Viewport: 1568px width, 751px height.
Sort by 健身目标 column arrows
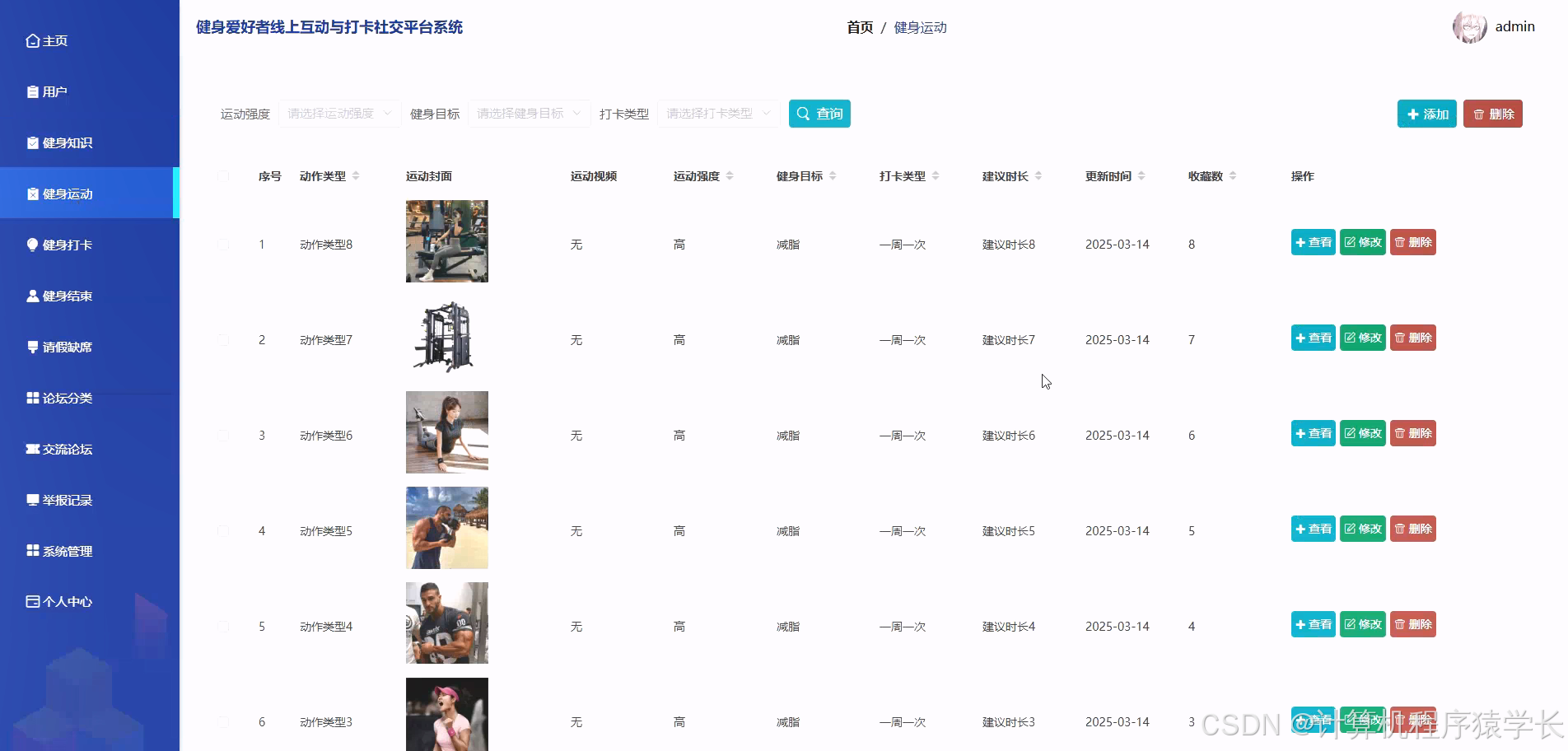pyautogui.click(x=833, y=176)
